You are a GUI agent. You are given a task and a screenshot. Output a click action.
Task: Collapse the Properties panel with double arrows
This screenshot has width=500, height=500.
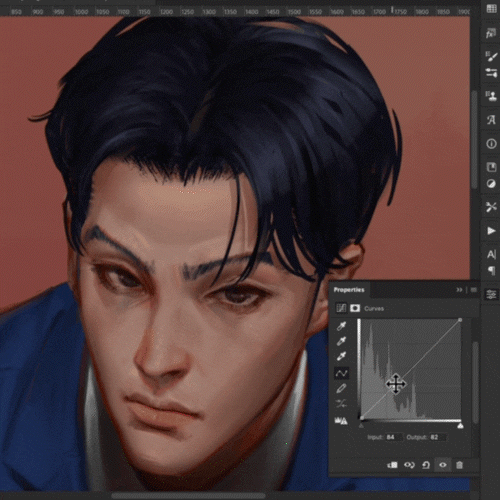[x=459, y=290]
